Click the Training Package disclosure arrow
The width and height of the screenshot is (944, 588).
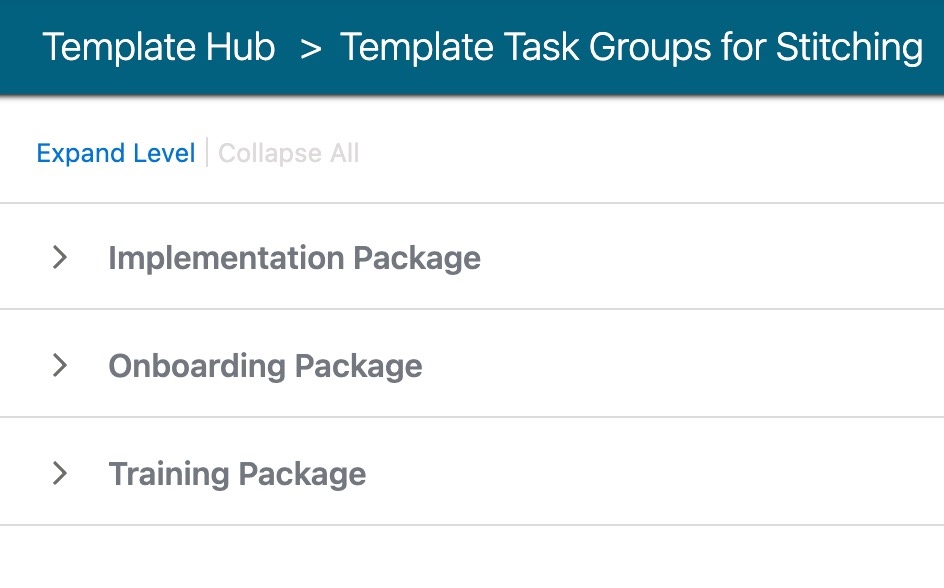59,472
